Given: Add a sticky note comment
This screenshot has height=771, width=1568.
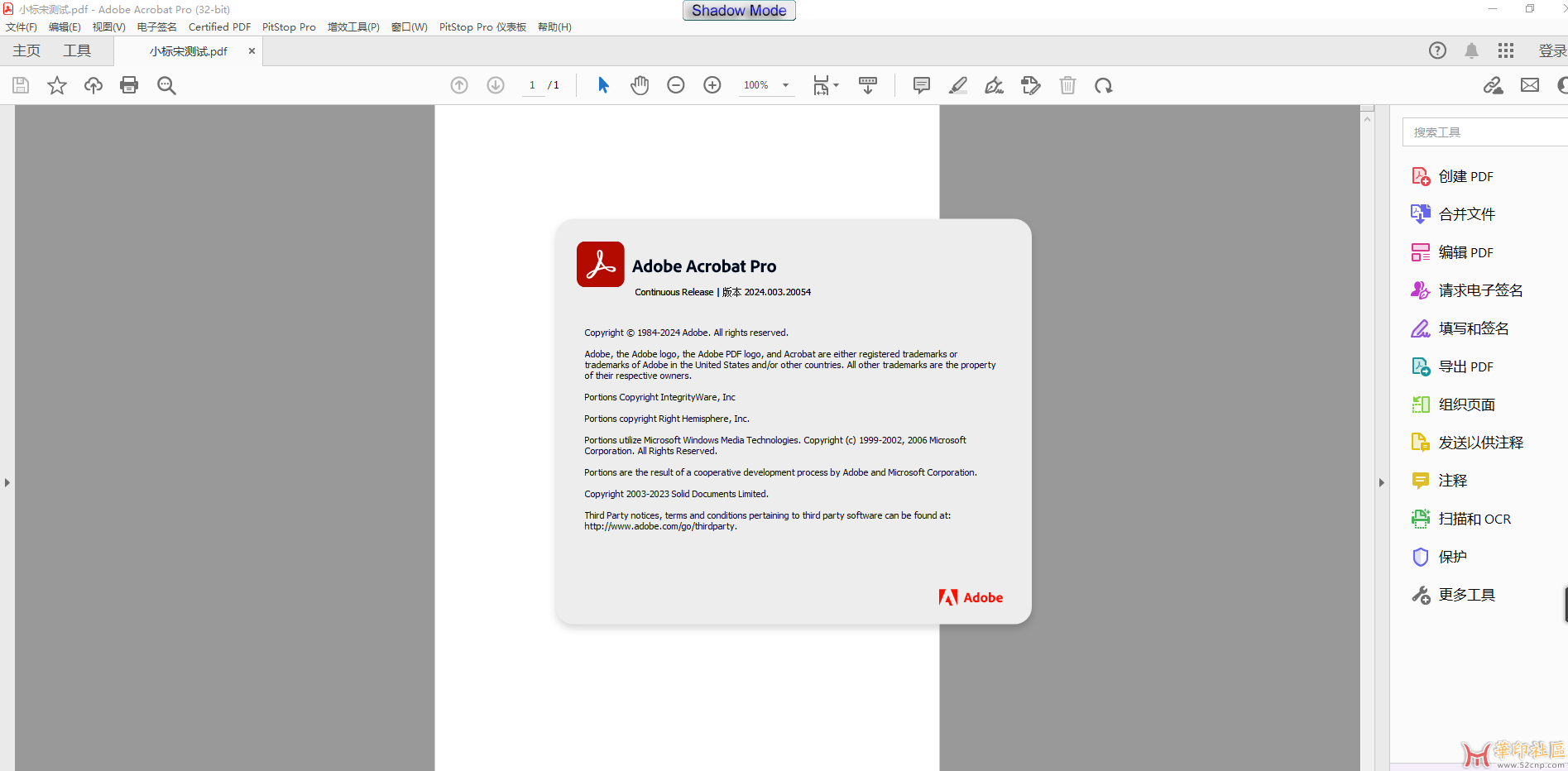Looking at the screenshot, I should point(922,85).
